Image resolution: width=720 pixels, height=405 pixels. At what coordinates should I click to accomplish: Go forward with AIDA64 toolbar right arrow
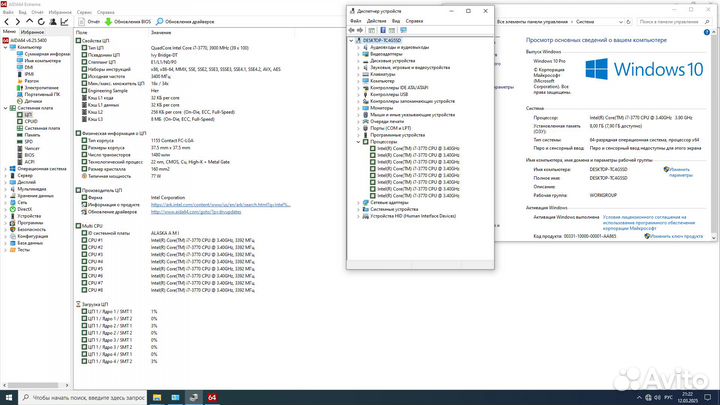17,22
